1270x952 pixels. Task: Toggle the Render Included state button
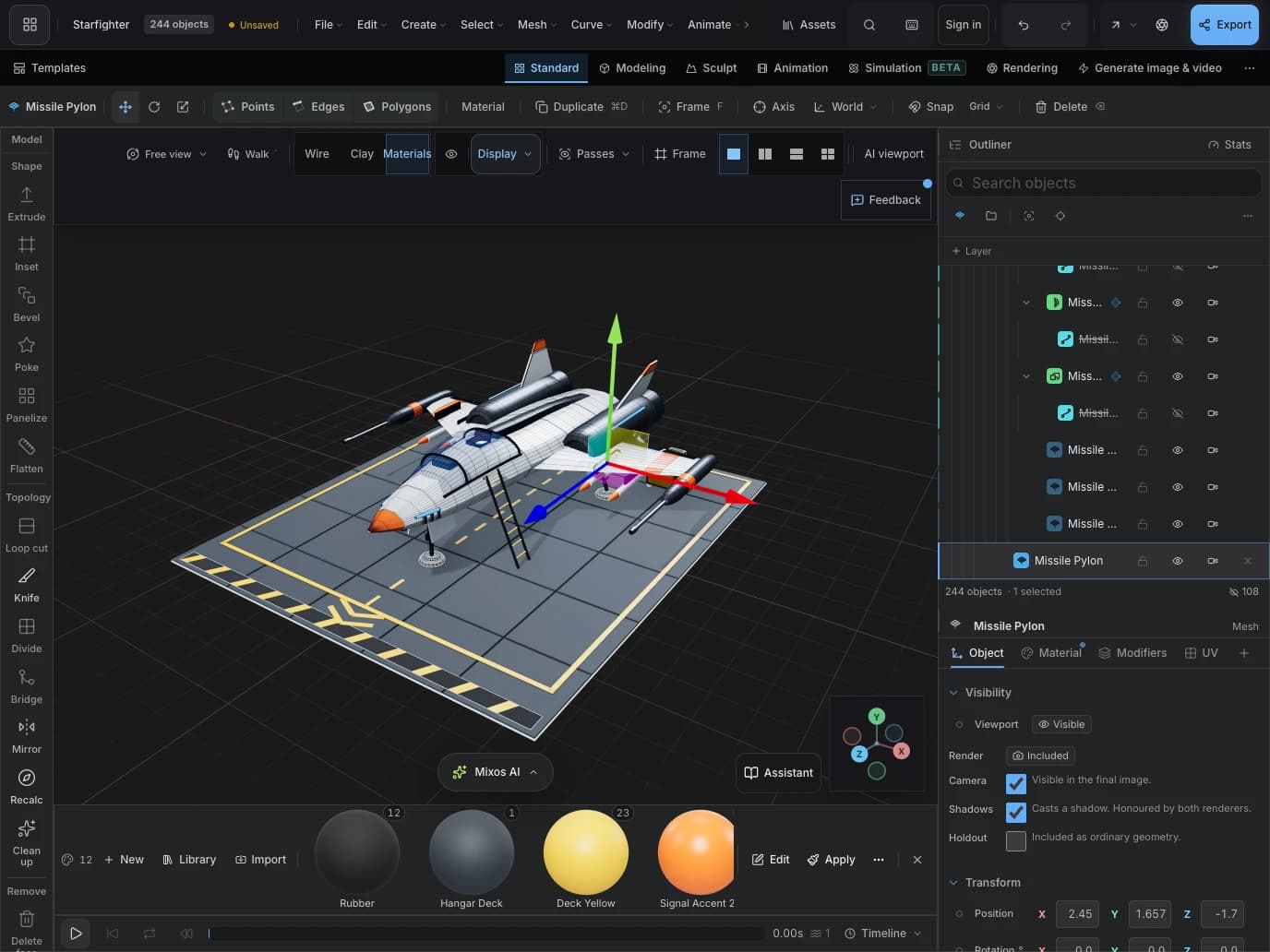[1040, 756]
